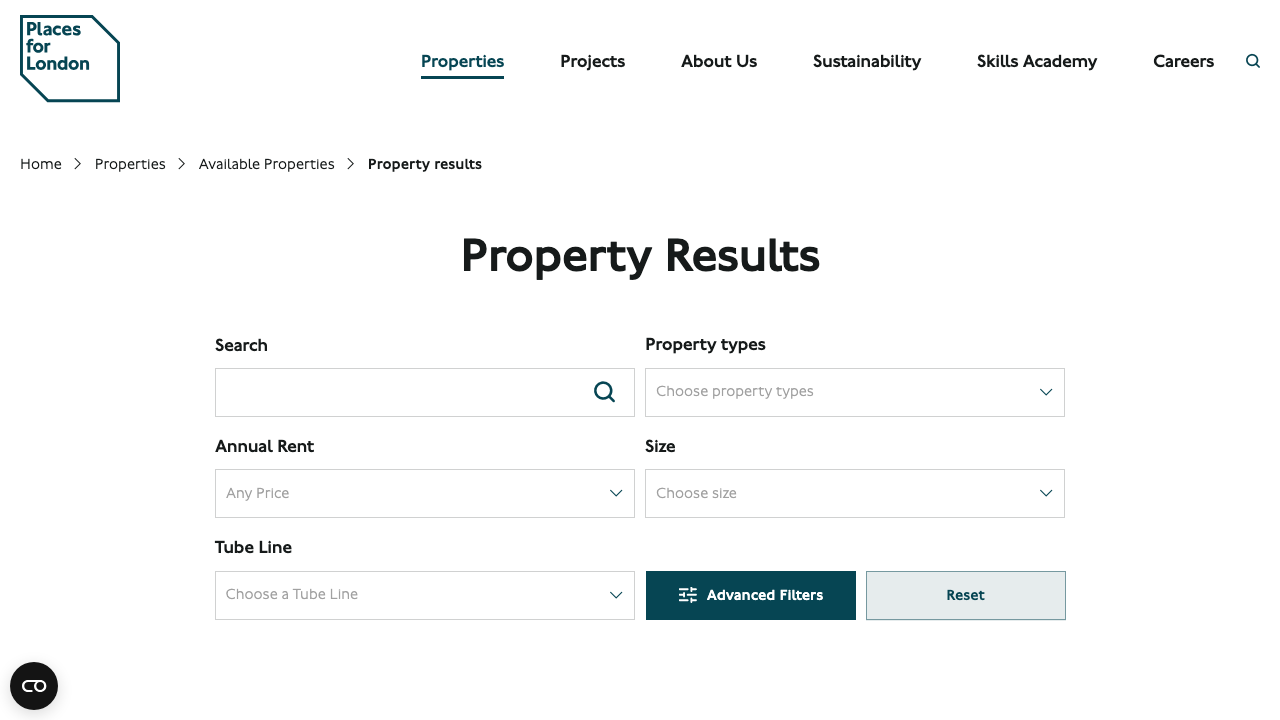Switch to the Projects section

[x=592, y=61]
